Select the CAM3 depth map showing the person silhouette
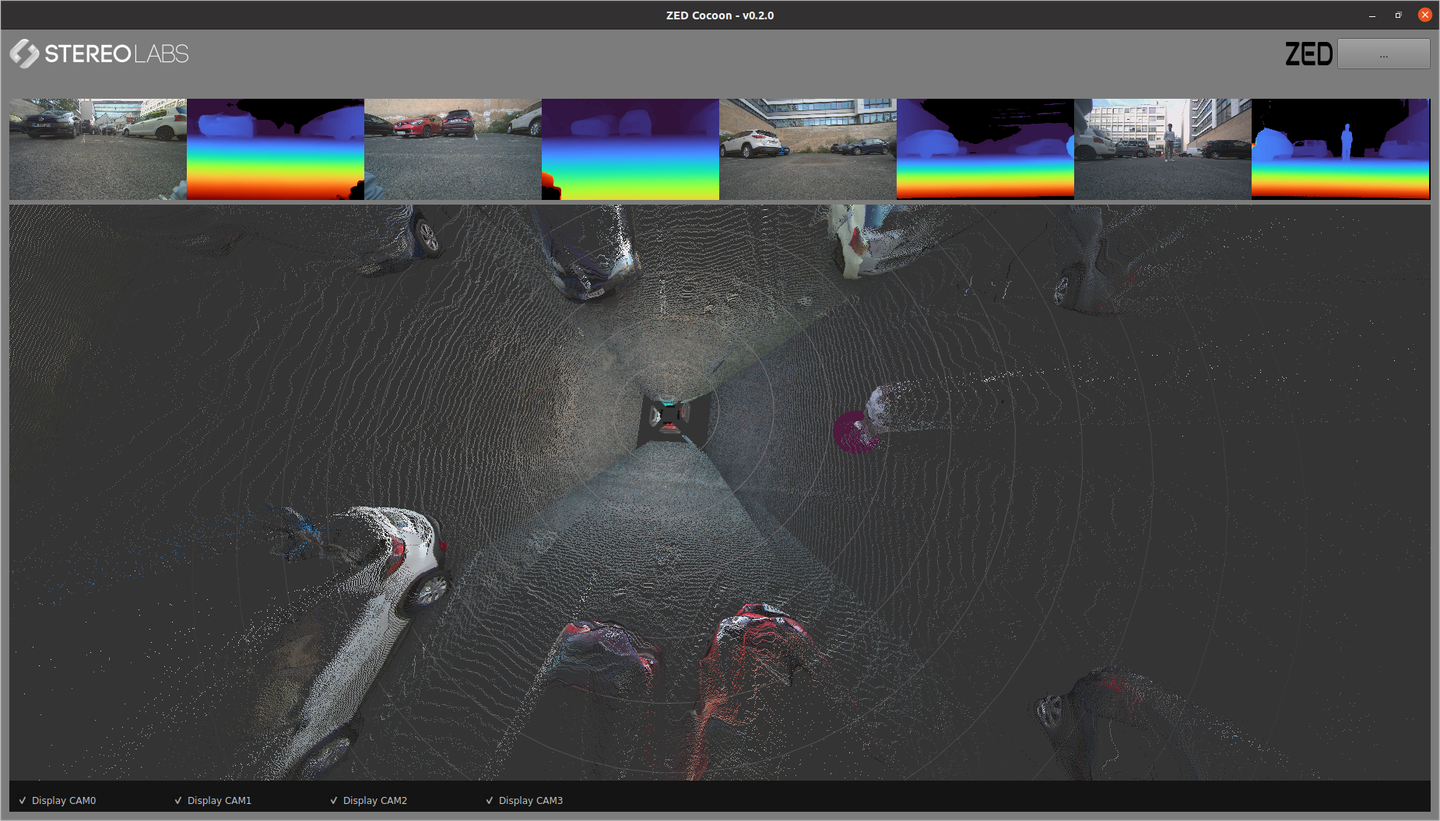1440x821 pixels. point(1340,148)
